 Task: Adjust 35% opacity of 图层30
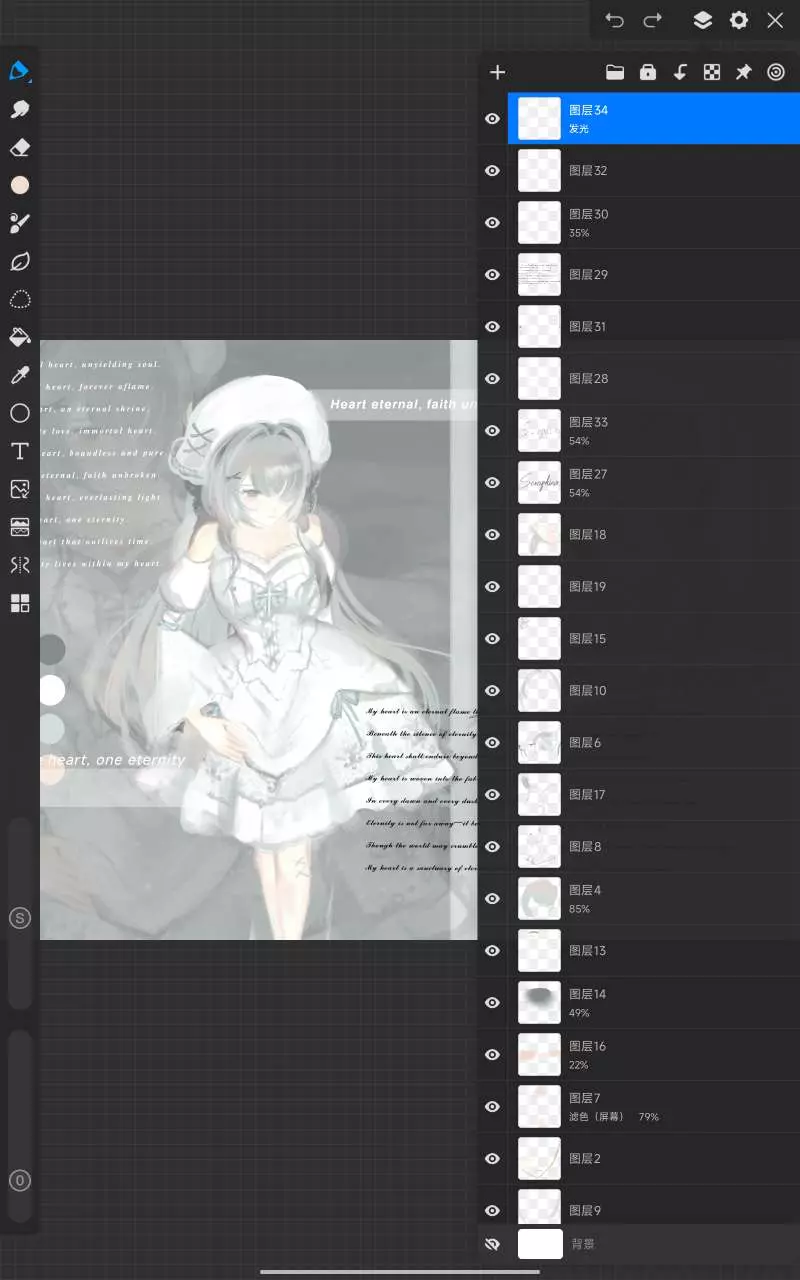(x=579, y=233)
